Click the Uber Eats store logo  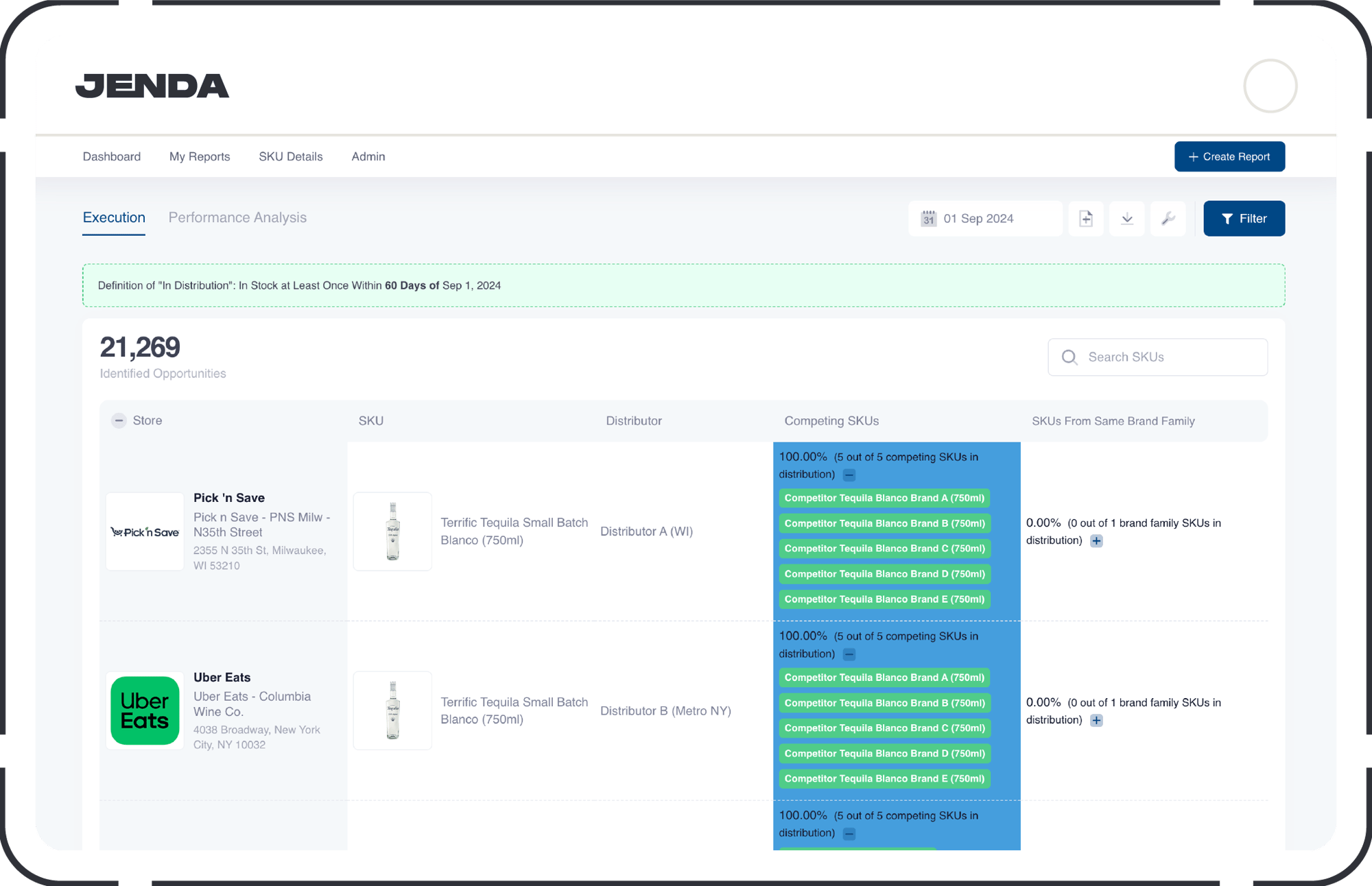145,710
